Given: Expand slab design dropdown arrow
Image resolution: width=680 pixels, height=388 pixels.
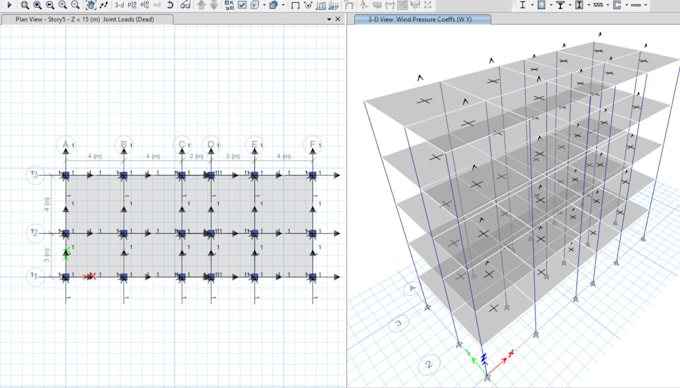Looking at the screenshot, I should [x=645, y=5].
